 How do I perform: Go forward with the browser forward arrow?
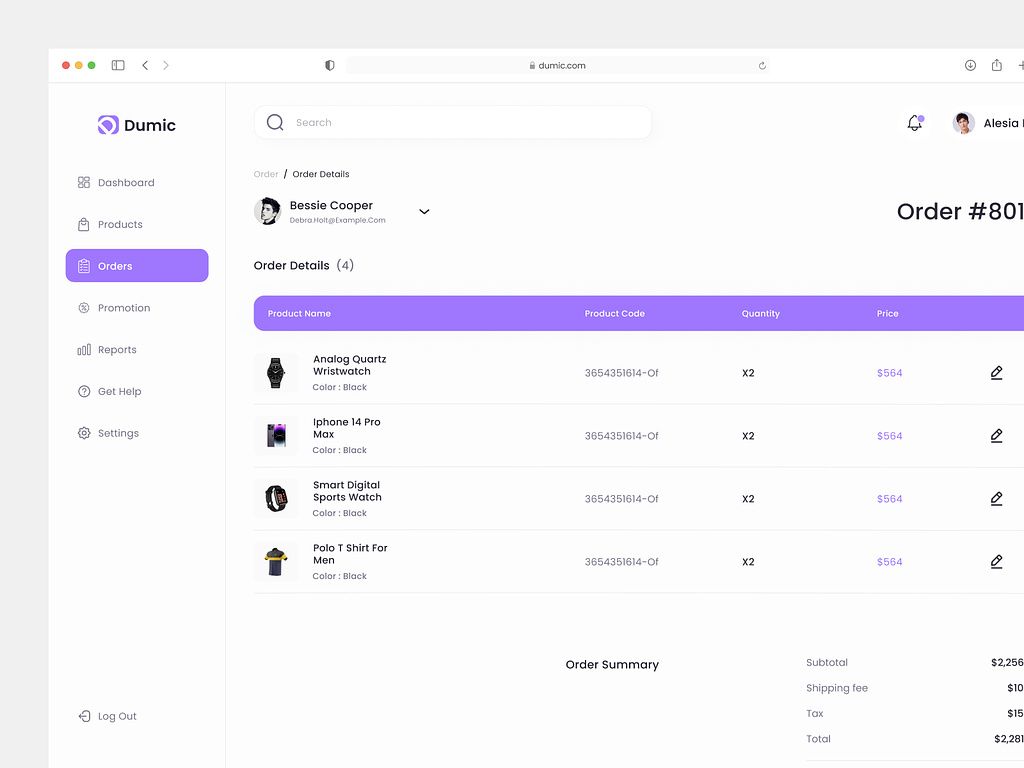click(166, 65)
